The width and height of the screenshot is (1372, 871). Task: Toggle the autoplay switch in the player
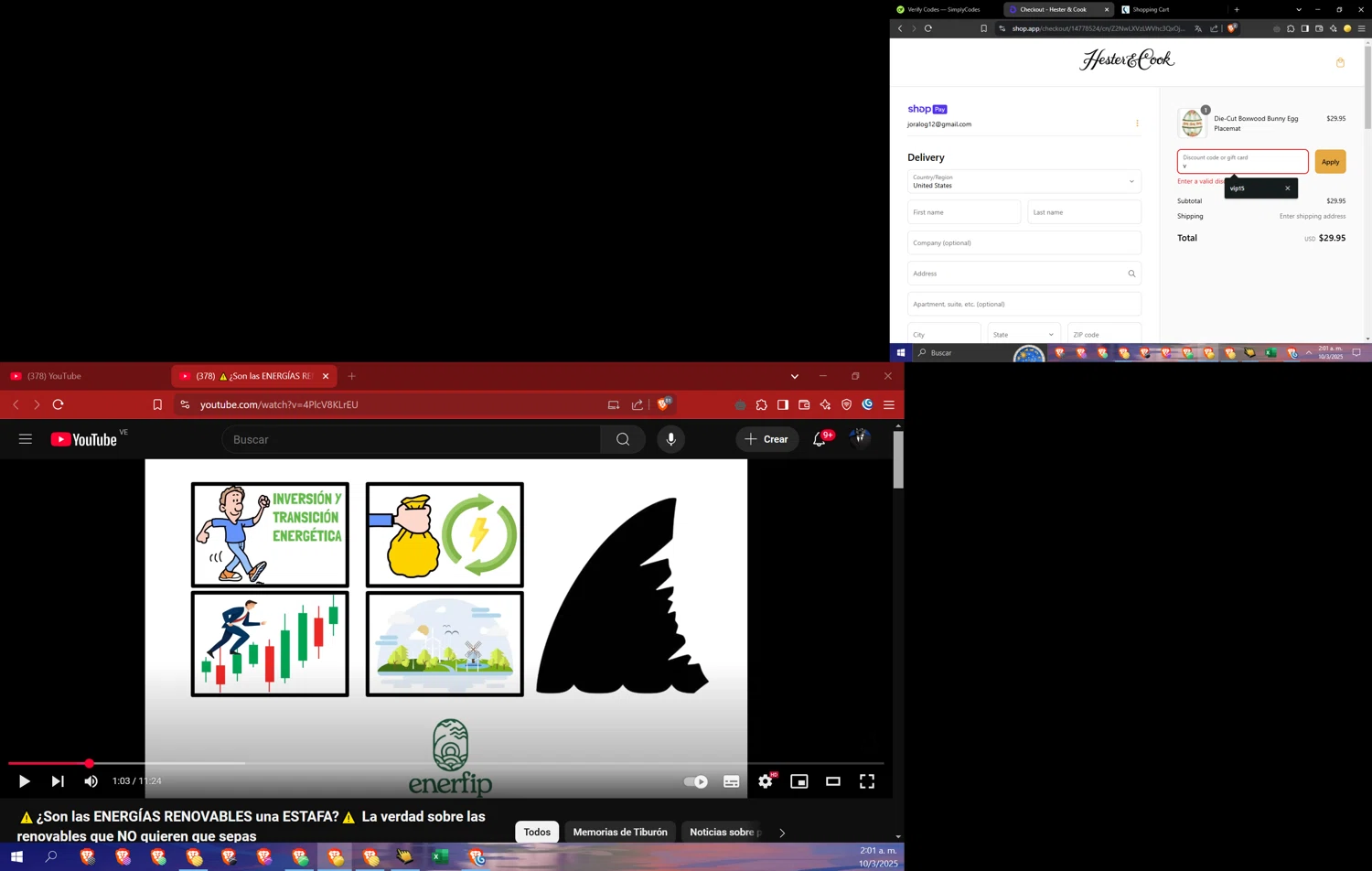pyautogui.click(x=696, y=781)
